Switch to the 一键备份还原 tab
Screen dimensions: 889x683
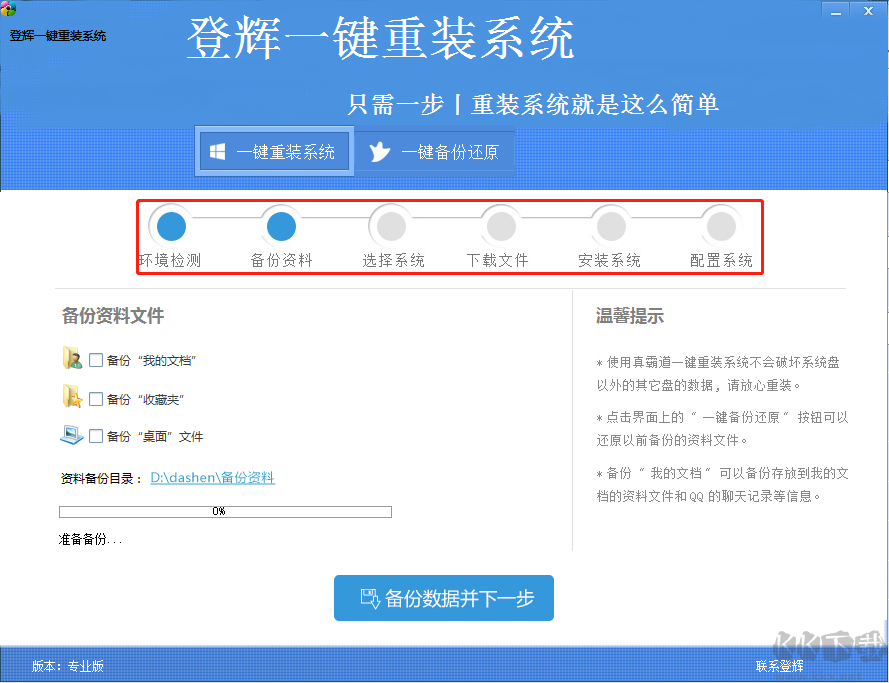(x=435, y=151)
